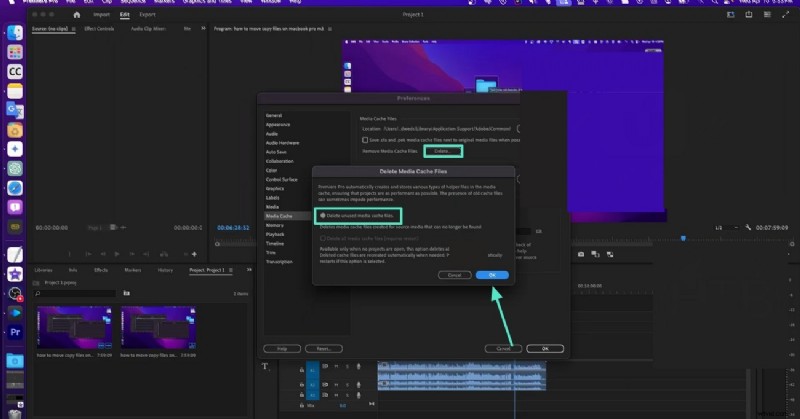The width and height of the screenshot is (800, 419).
Task: Select 'Delete all media cache files' radio
Action: point(322,238)
